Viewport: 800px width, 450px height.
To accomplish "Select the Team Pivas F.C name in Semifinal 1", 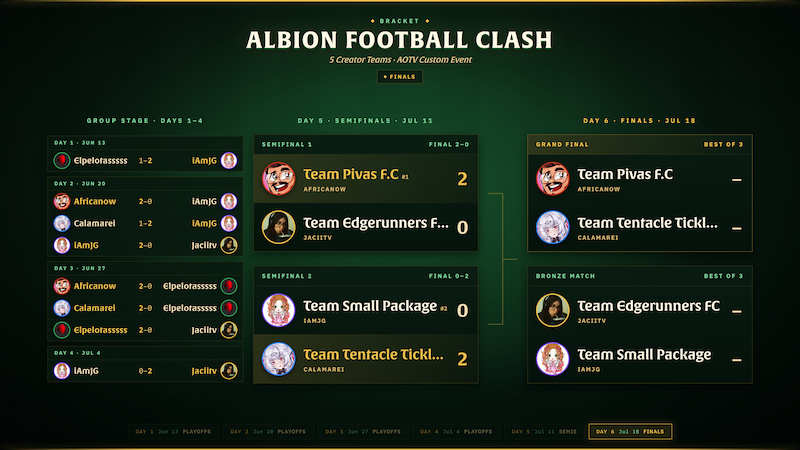I will click(x=351, y=174).
